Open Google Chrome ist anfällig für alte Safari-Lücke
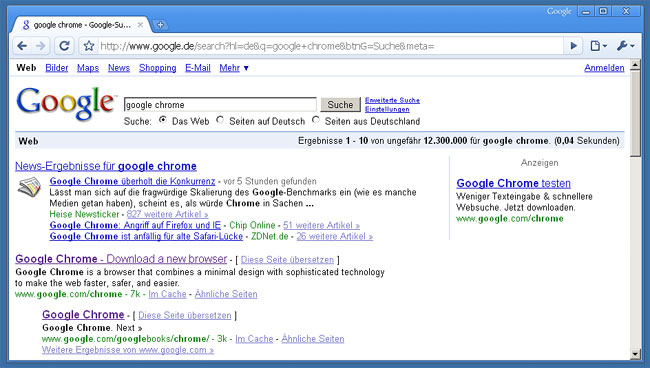The width and height of the screenshot is (650, 368). click(x=146, y=236)
